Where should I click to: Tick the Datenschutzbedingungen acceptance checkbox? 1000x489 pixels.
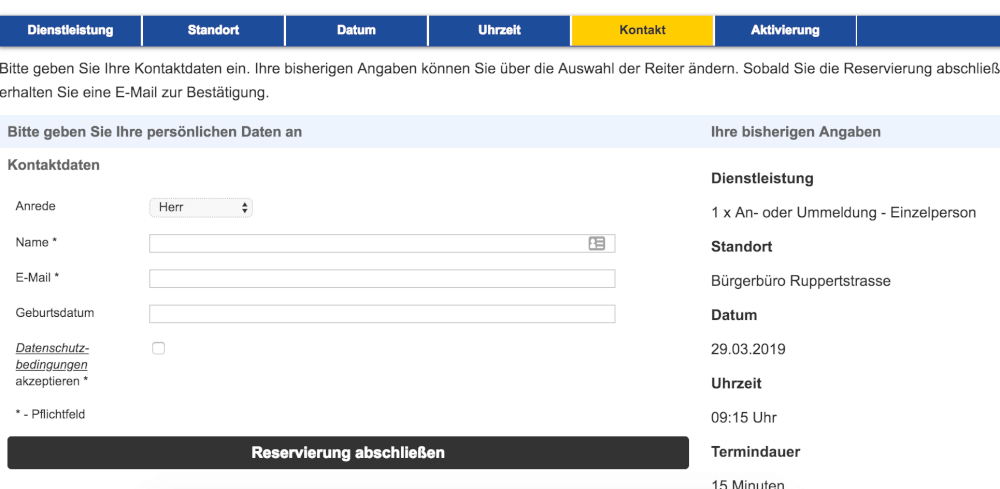(x=158, y=348)
